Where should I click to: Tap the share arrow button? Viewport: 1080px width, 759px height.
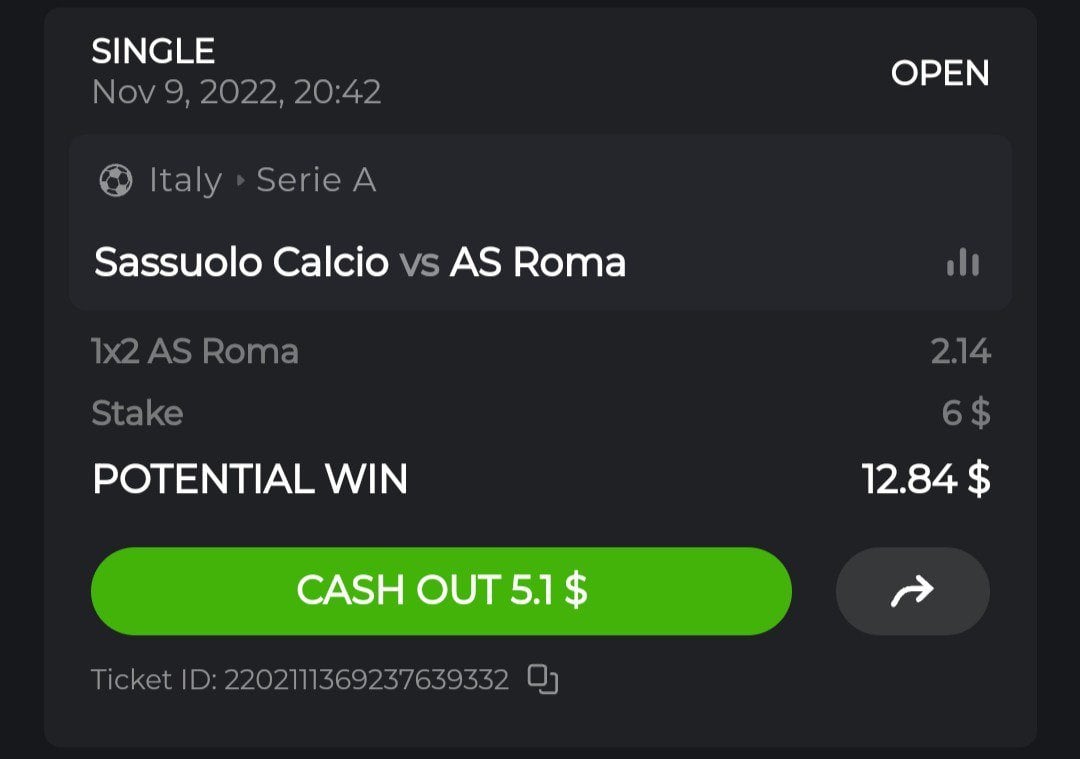click(x=912, y=591)
